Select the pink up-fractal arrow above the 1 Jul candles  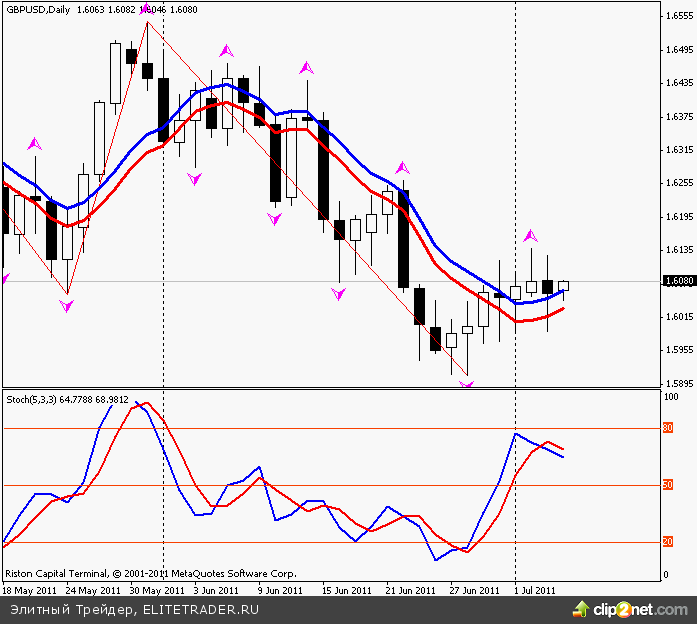530,236
